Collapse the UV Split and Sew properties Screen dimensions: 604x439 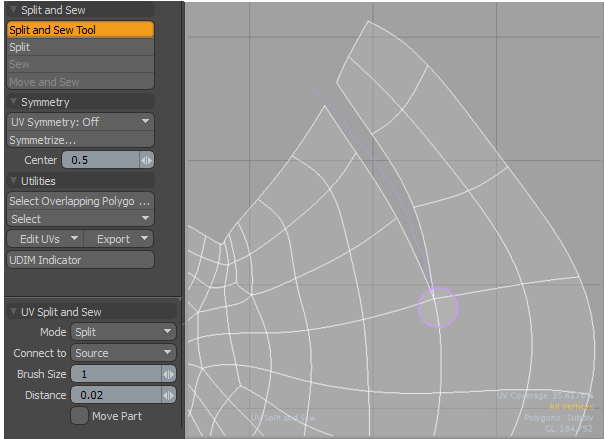pyautogui.click(x=14, y=312)
